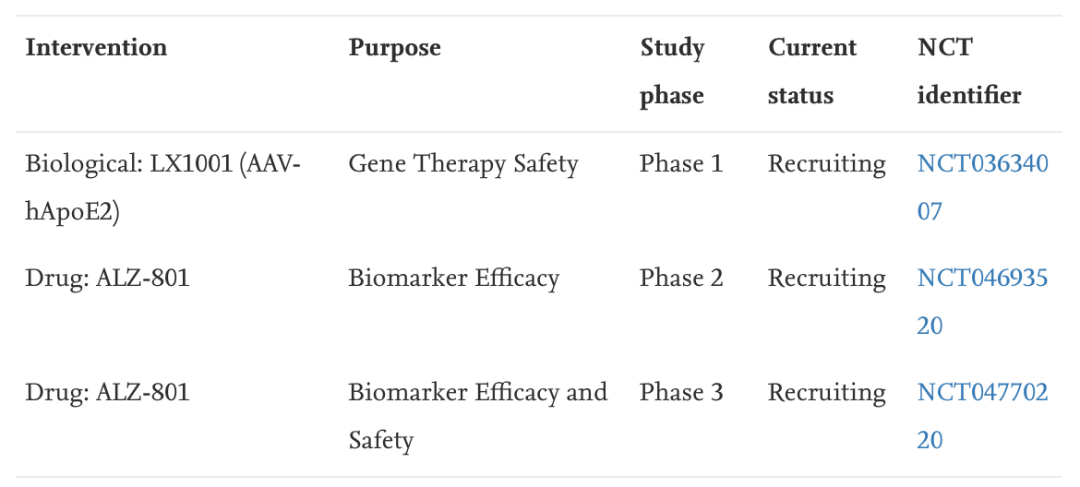Select Recruiting status in the Phase 3 row
This screenshot has height=487, width=1080.
pyautogui.click(x=826, y=393)
